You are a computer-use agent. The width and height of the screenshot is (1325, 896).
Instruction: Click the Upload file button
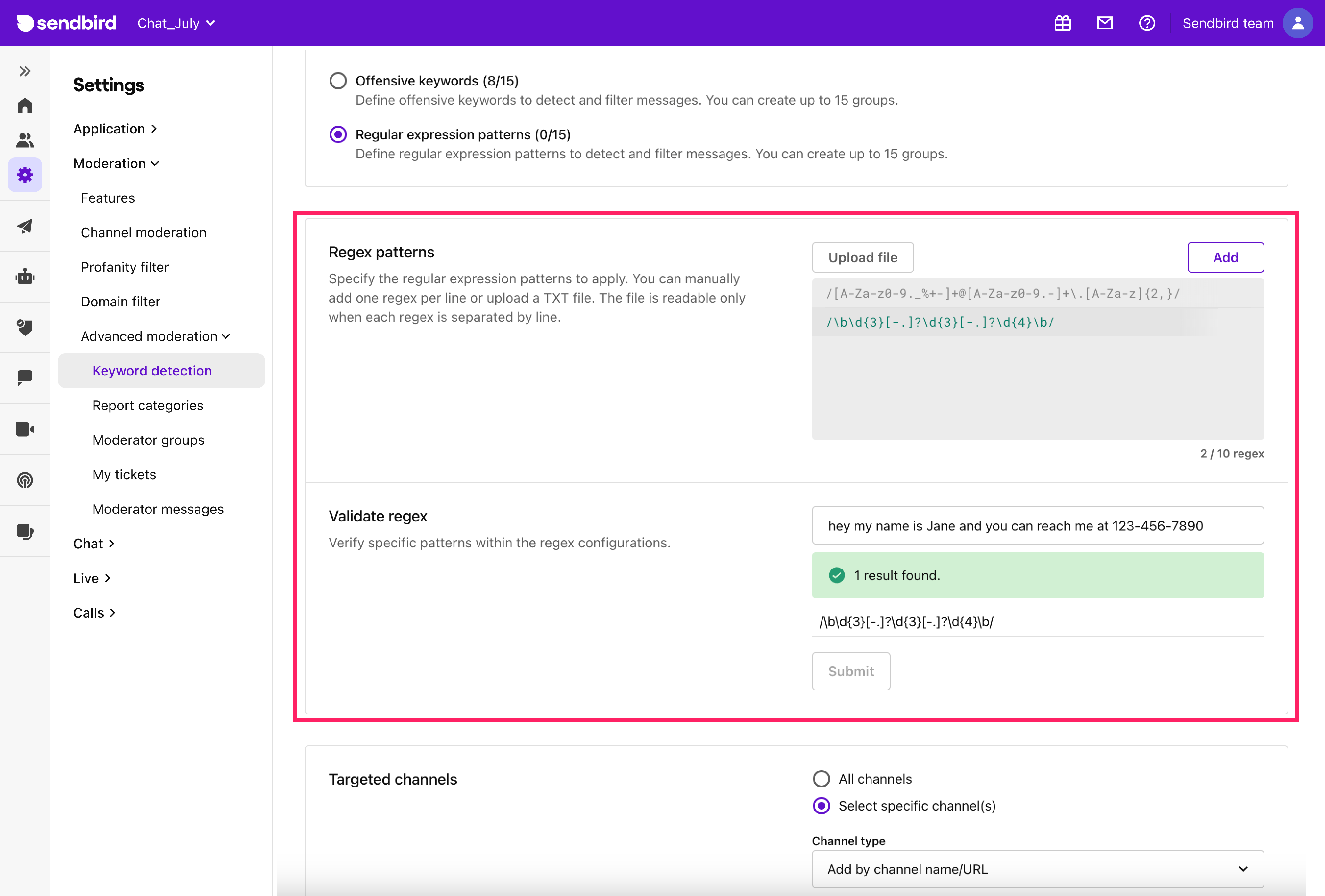863,257
